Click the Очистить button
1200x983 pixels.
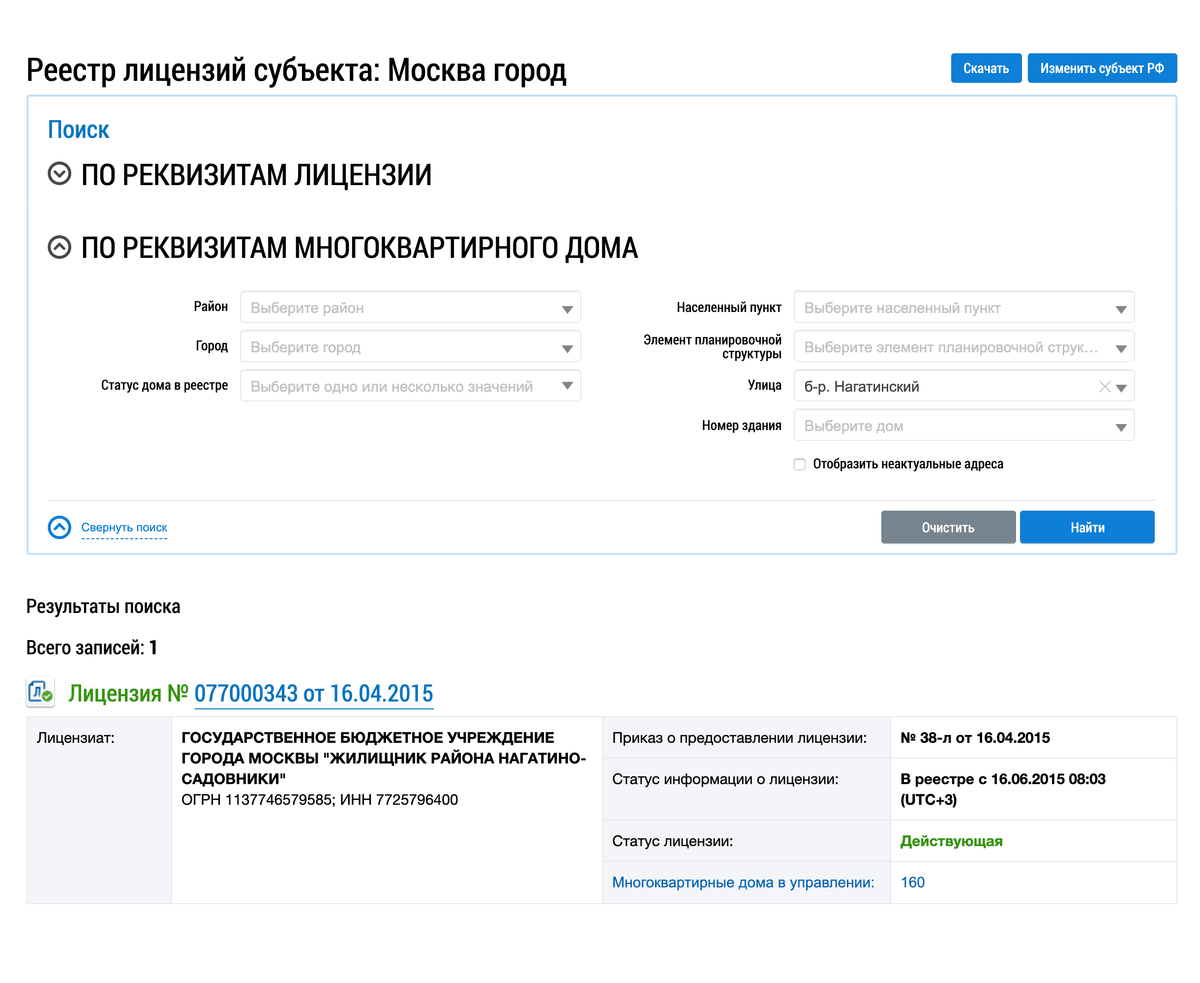[x=948, y=527]
